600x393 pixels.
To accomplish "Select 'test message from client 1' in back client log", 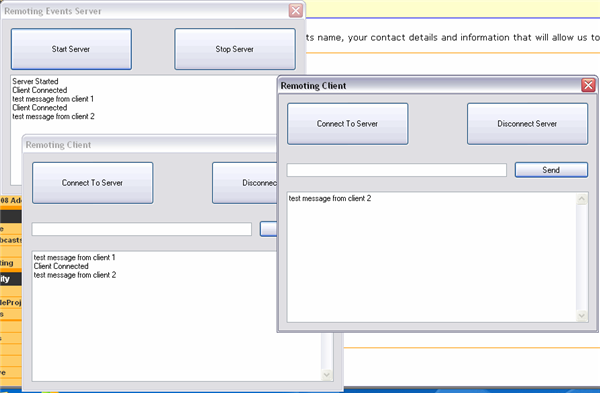I will (x=74, y=257).
